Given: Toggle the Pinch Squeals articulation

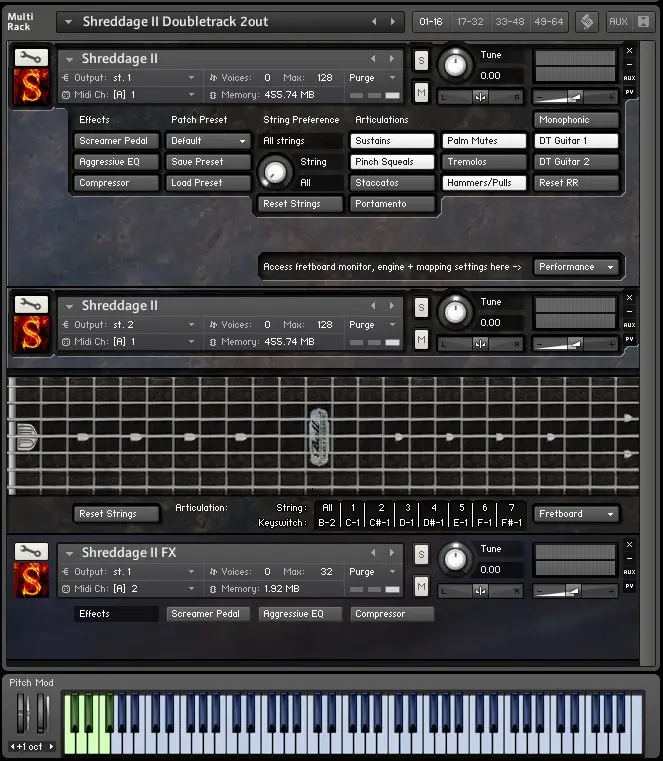Looking at the screenshot, I should pyautogui.click(x=392, y=162).
